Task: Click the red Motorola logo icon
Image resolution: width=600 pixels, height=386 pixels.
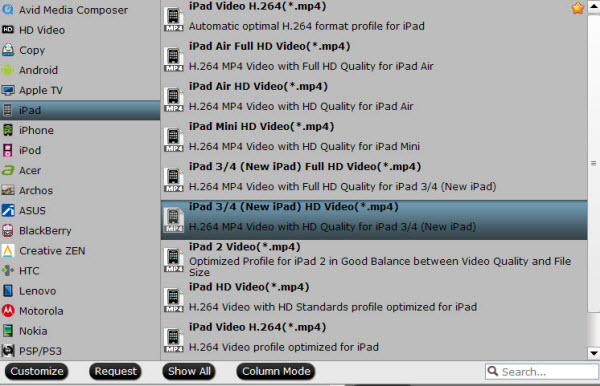Action: (8, 311)
